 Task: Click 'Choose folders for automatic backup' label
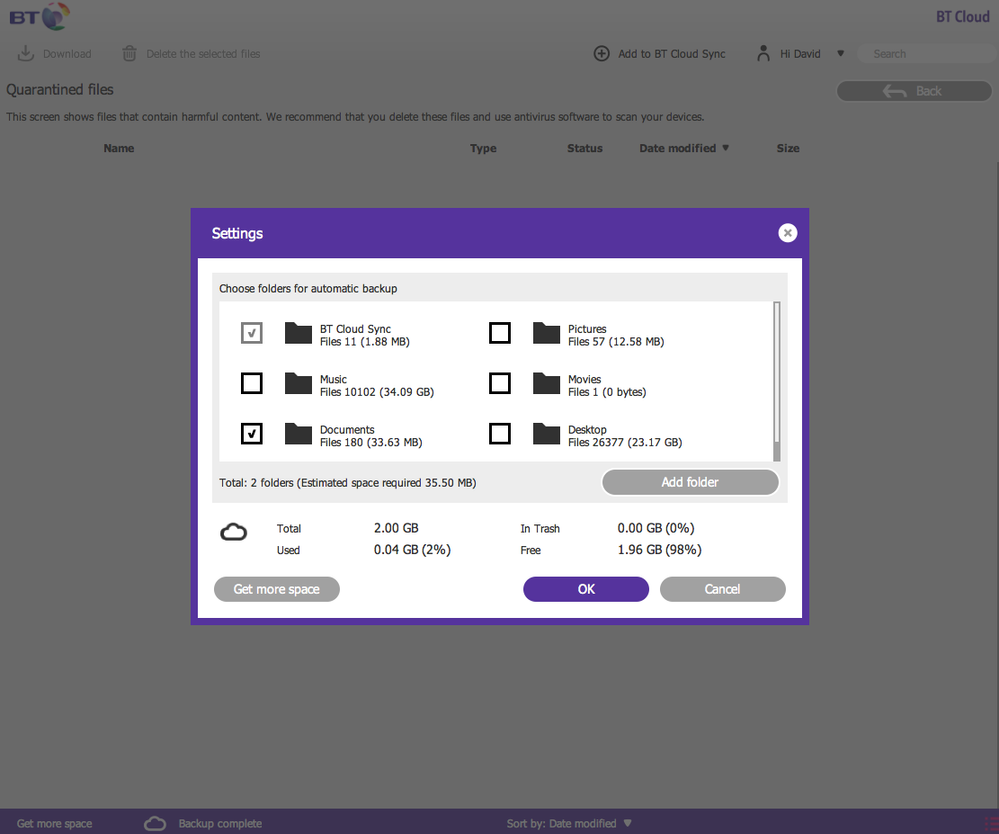click(x=308, y=289)
